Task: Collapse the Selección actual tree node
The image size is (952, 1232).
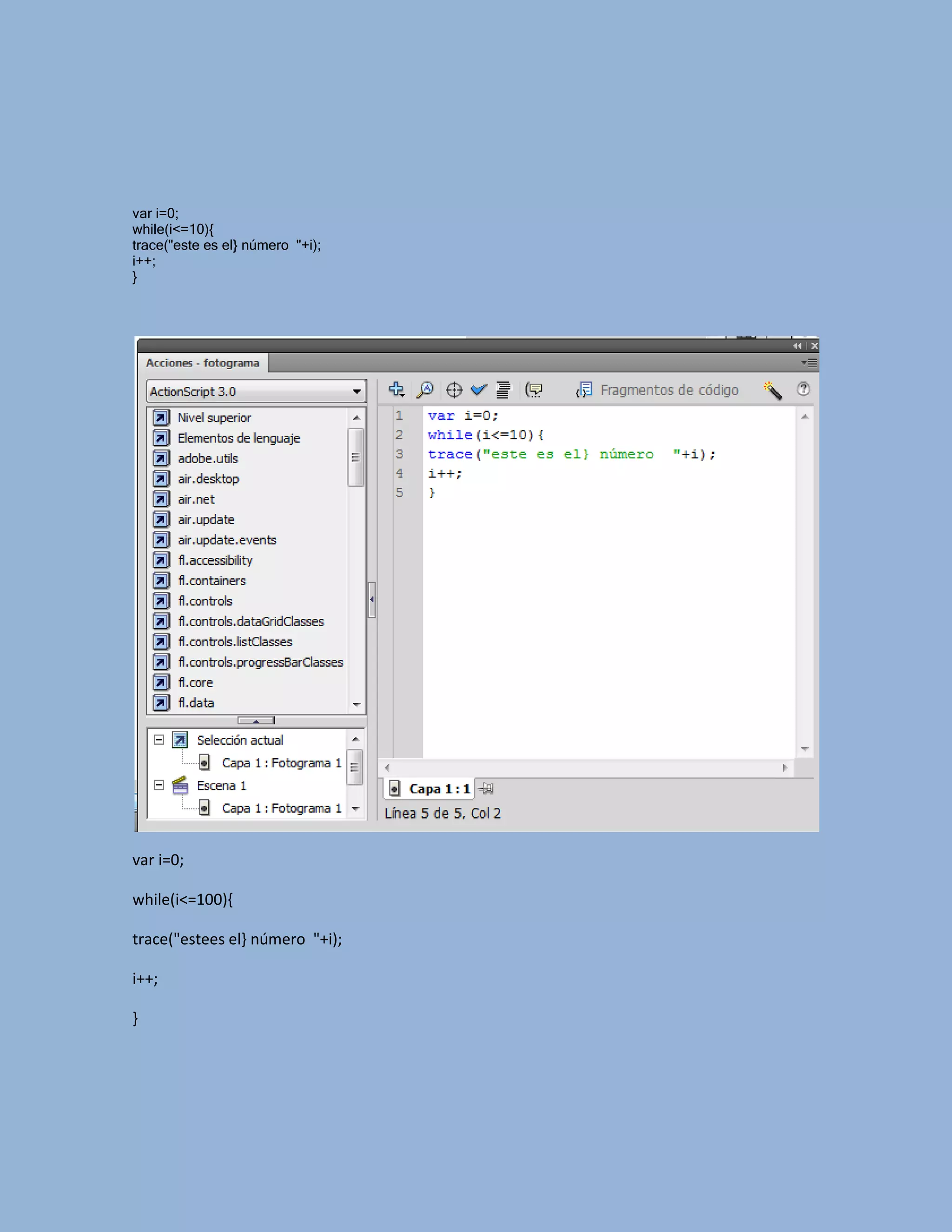Action: point(159,740)
